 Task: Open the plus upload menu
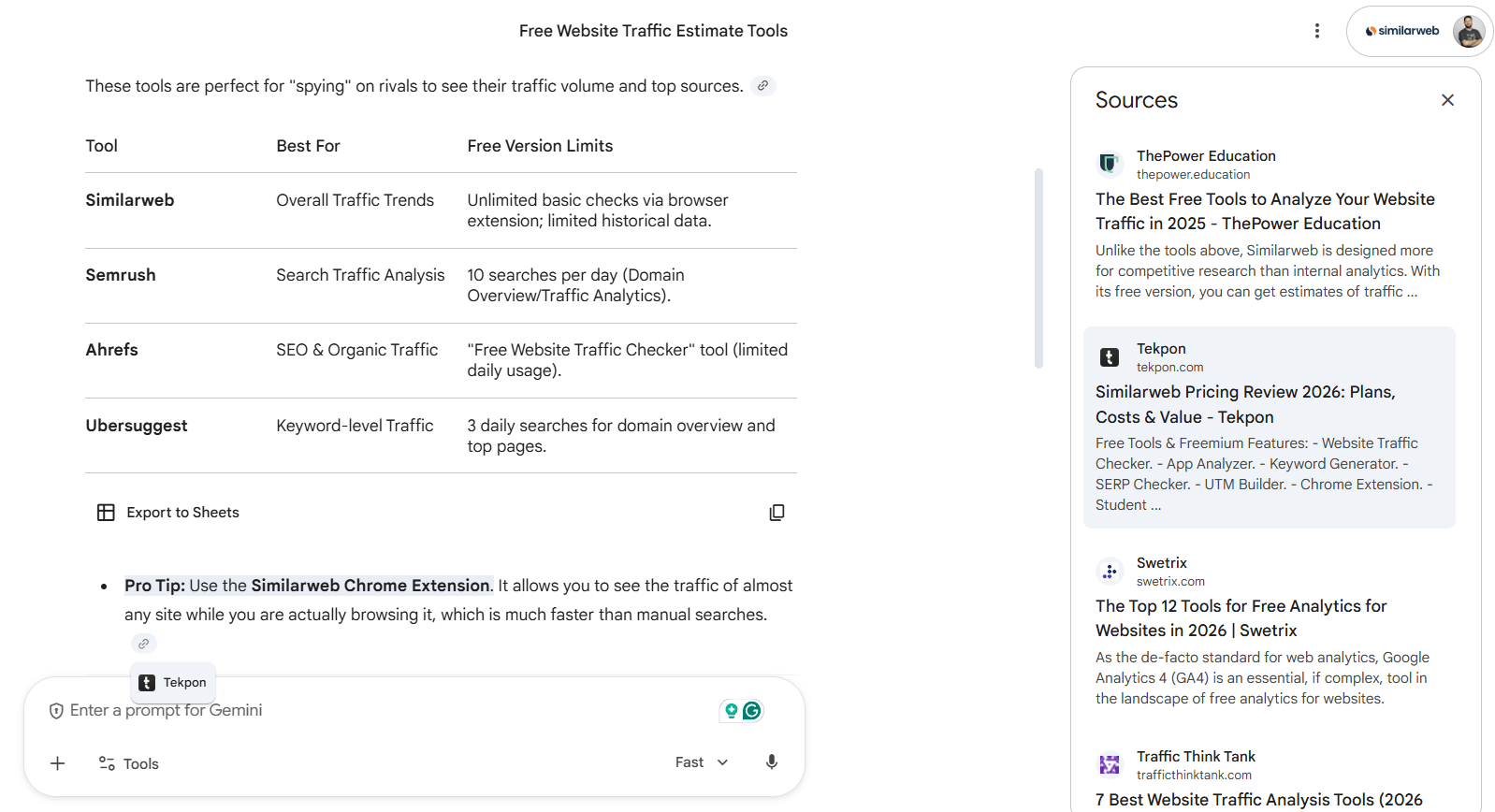pyautogui.click(x=57, y=763)
